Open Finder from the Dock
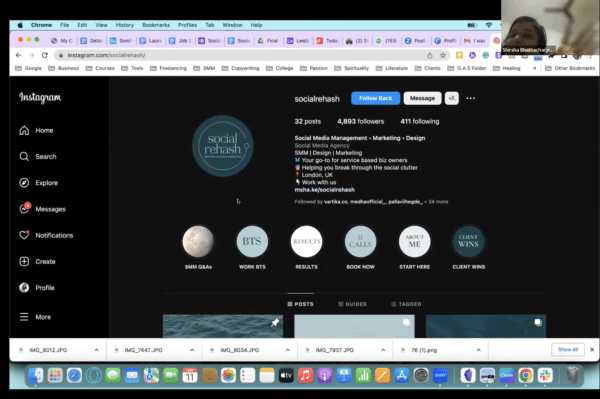This screenshot has width=600, height=399. [36, 376]
